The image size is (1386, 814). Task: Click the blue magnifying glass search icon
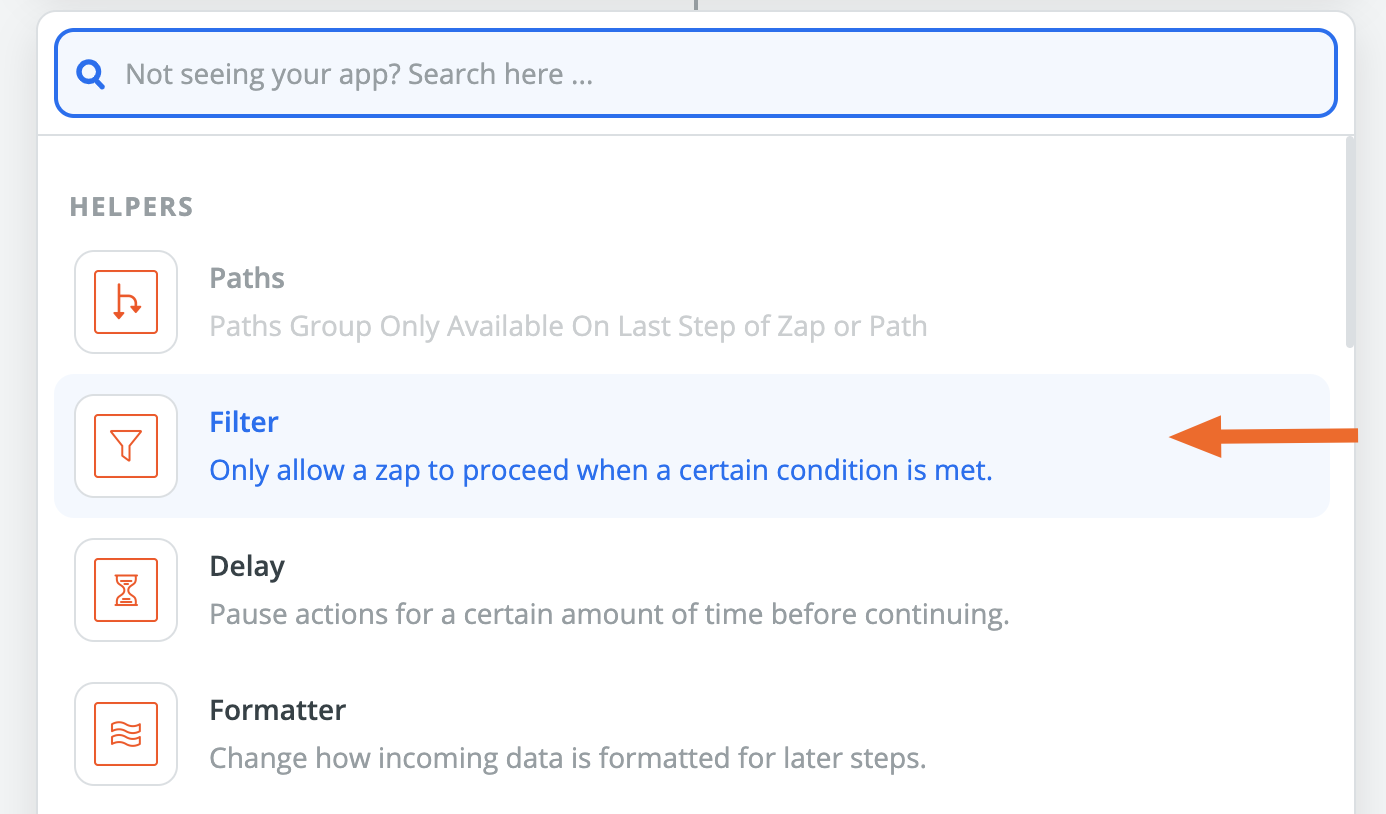coord(91,74)
